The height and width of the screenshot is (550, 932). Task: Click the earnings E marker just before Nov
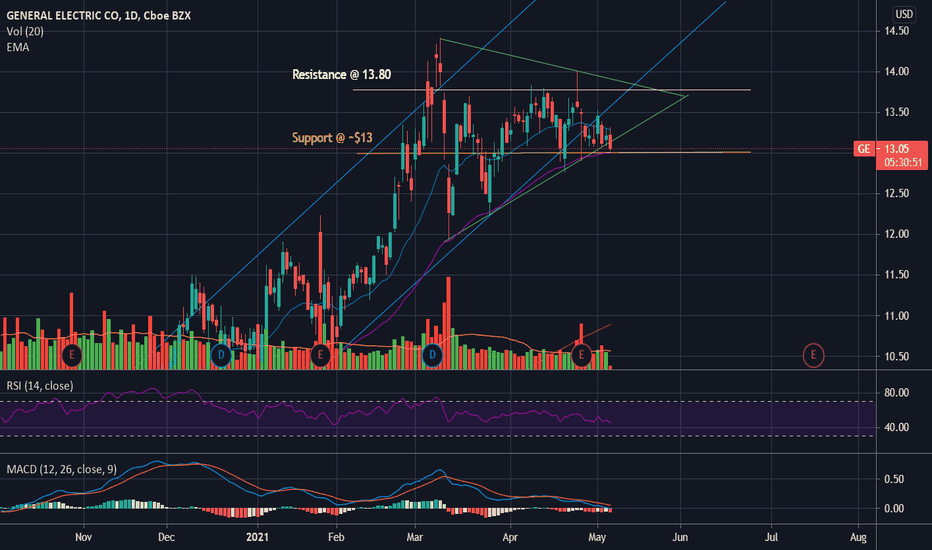click(x=71, y=356)
